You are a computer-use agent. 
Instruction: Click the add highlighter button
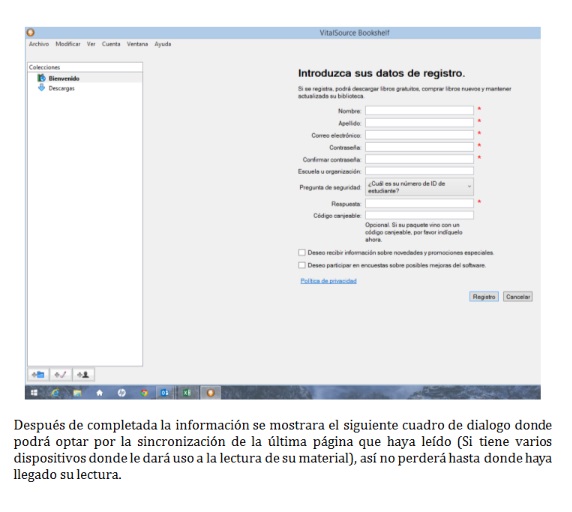pyautogui.click(x=61, y=375)
